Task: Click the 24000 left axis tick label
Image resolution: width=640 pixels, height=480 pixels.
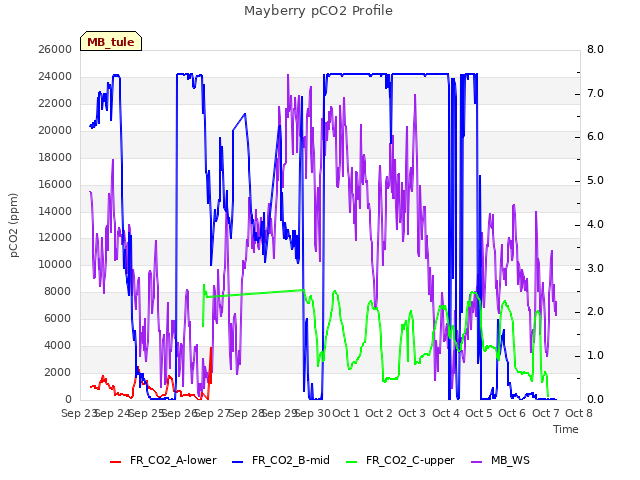Action: pyautogui.click(x=55, y=76)
